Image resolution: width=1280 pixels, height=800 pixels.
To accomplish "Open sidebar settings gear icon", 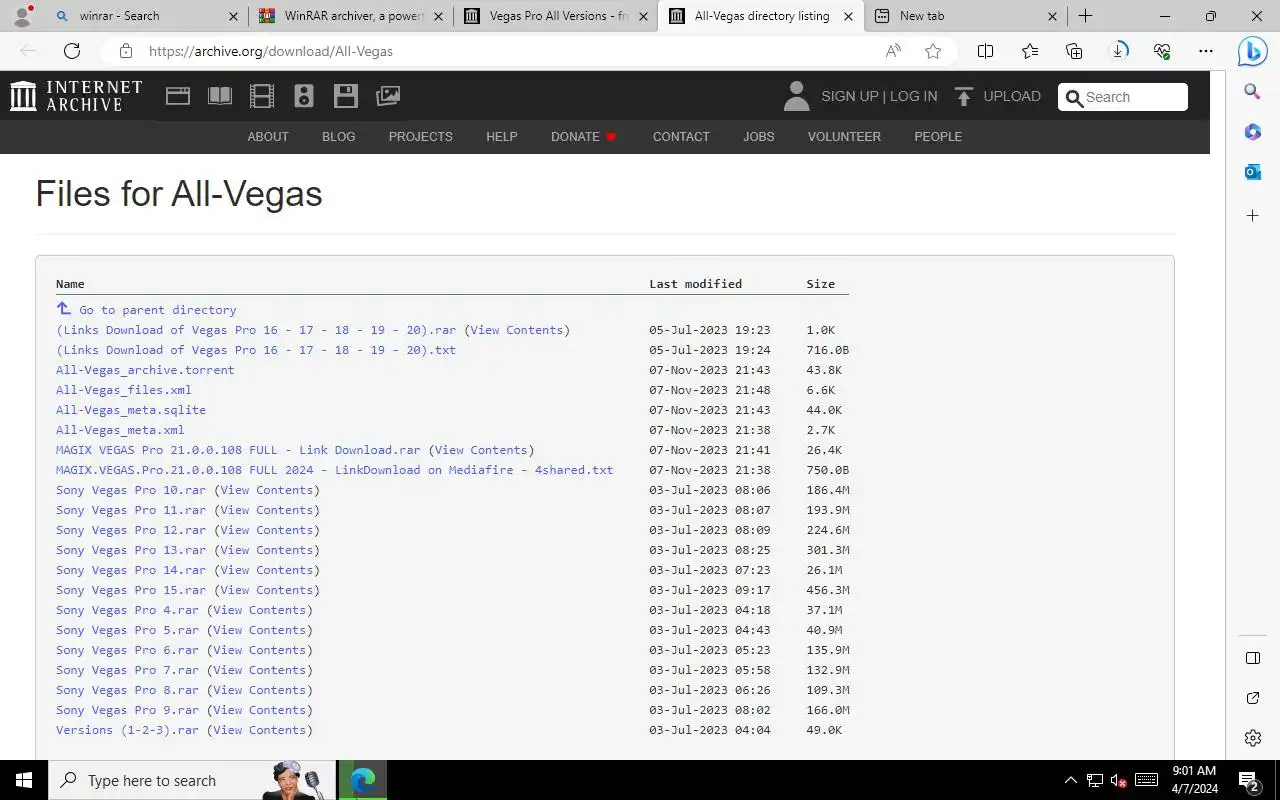I will tap(1252, 738).
